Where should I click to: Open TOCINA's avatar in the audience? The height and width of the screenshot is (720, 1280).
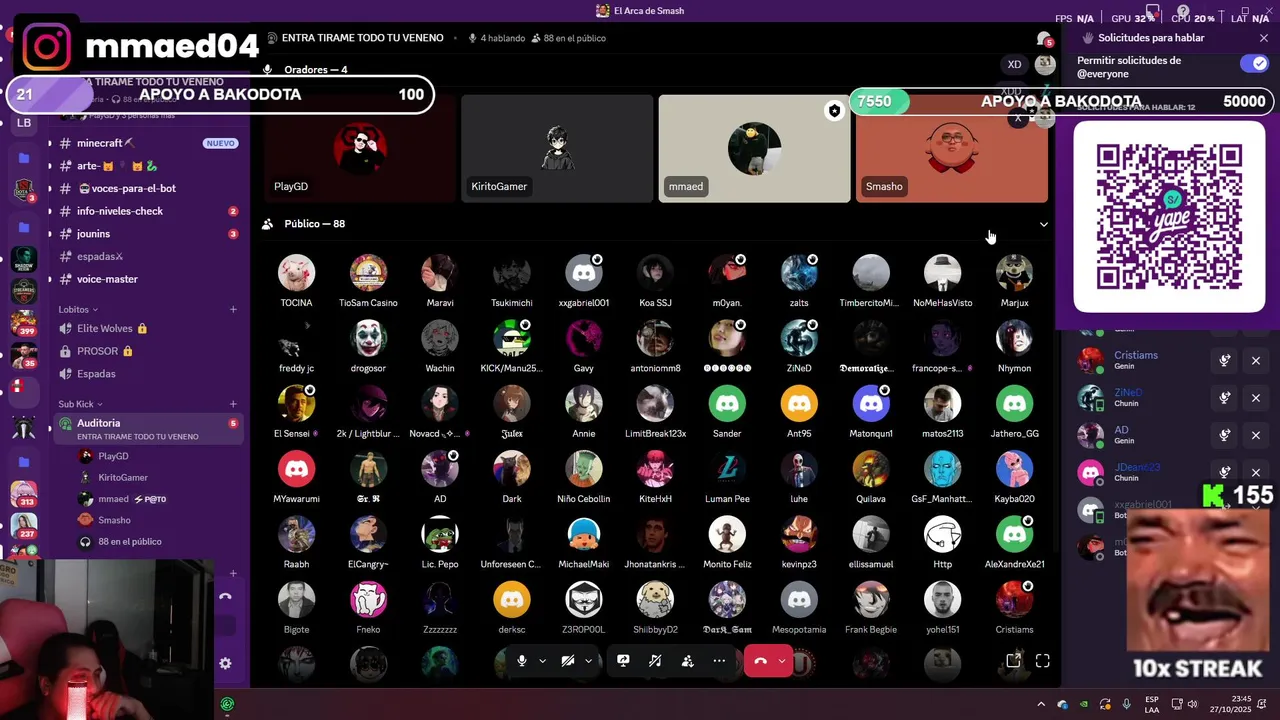point(296,273)
